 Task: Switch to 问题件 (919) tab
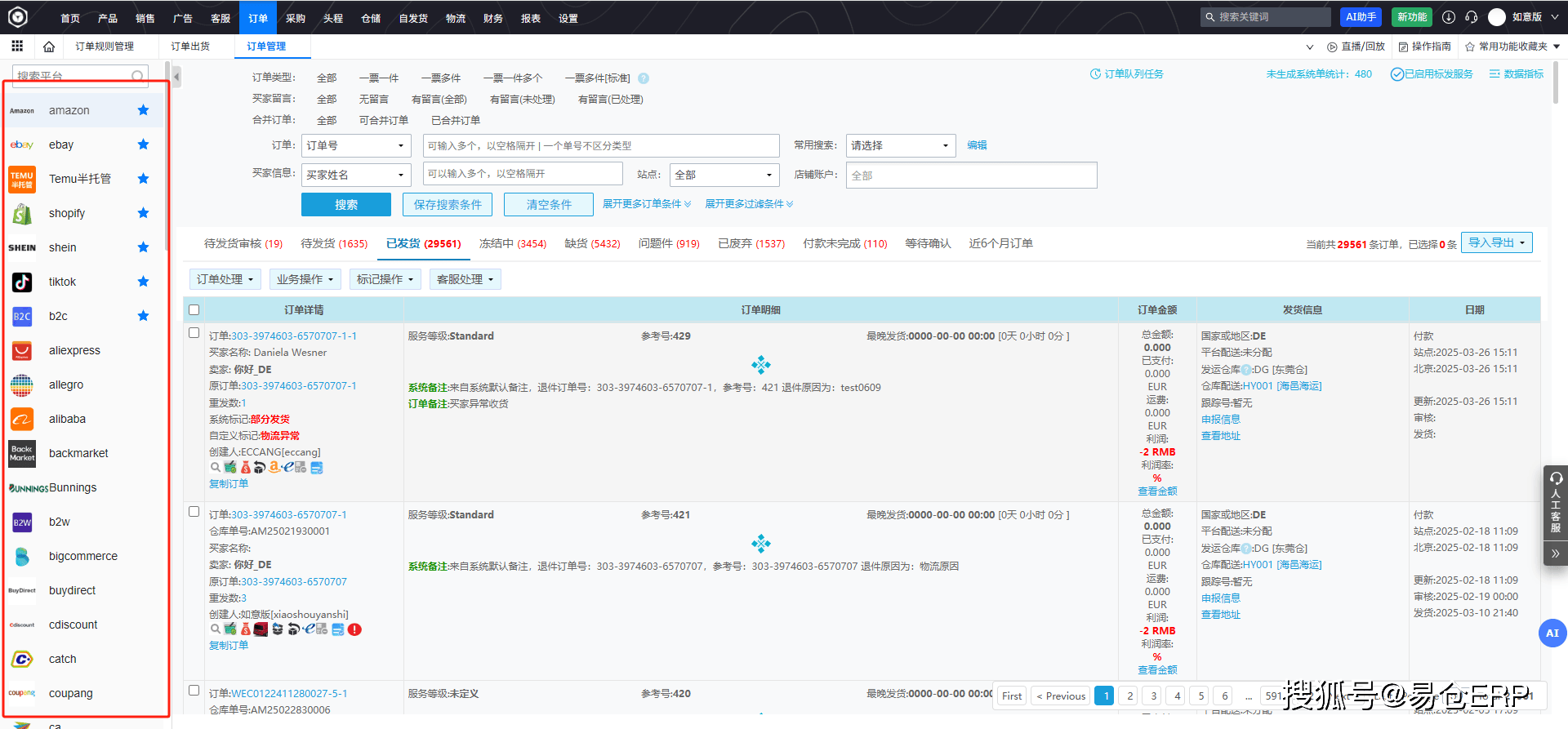pos(669,243)
